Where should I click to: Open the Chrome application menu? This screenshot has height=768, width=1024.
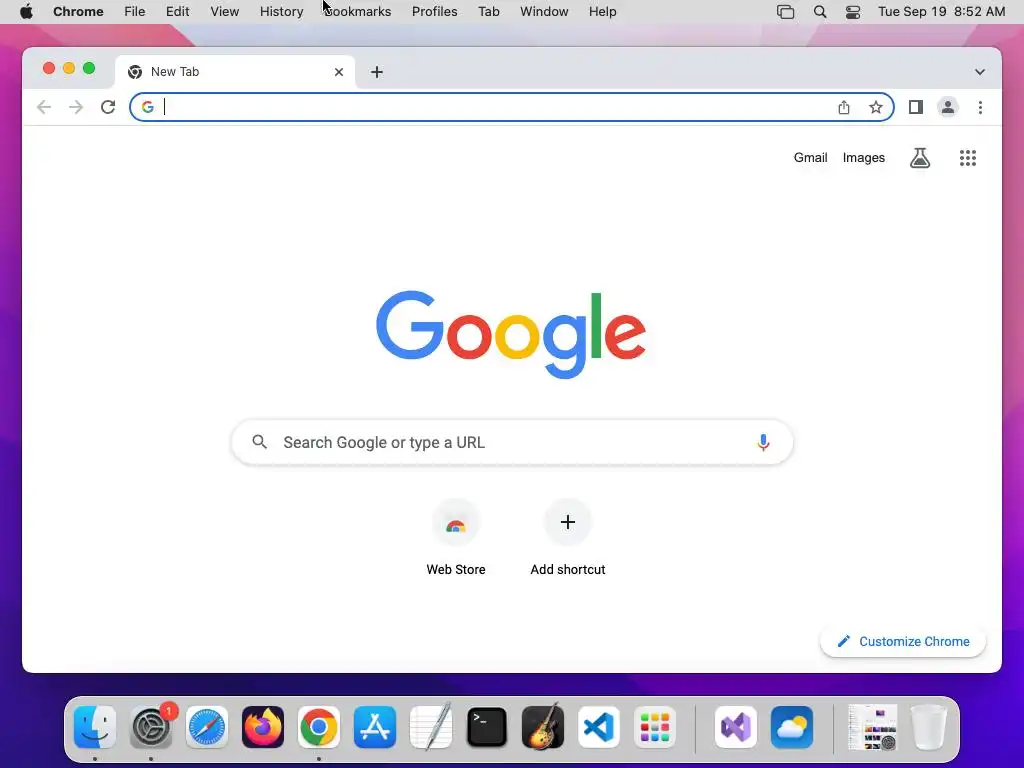click(x=78, y=11)
